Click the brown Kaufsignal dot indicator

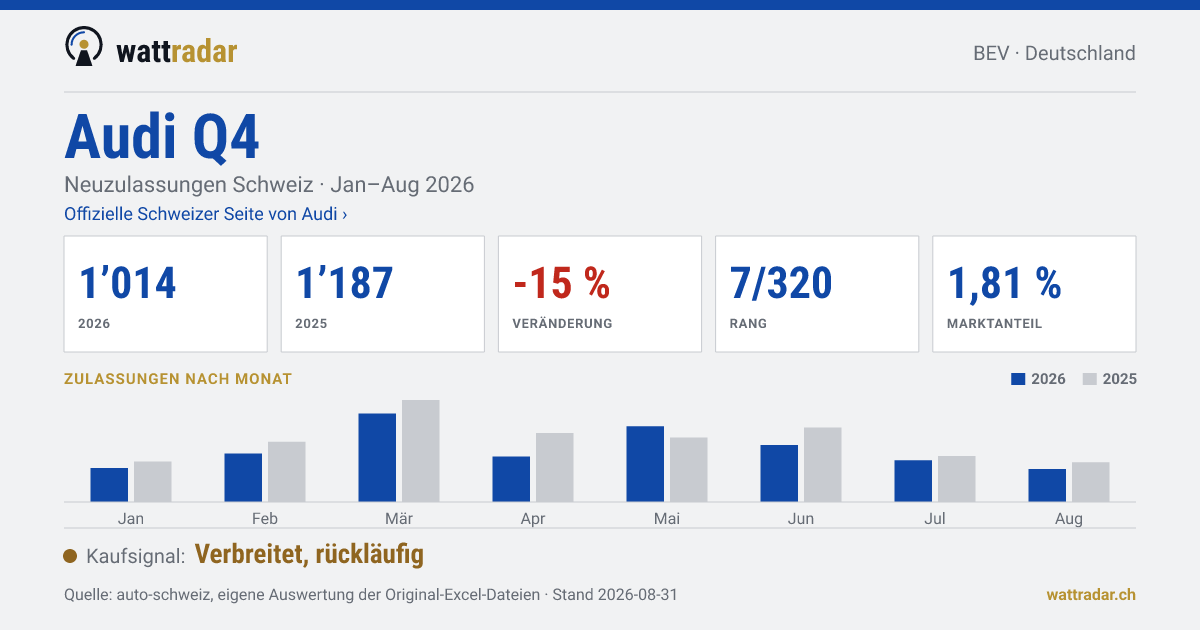(x=70, y=556)
